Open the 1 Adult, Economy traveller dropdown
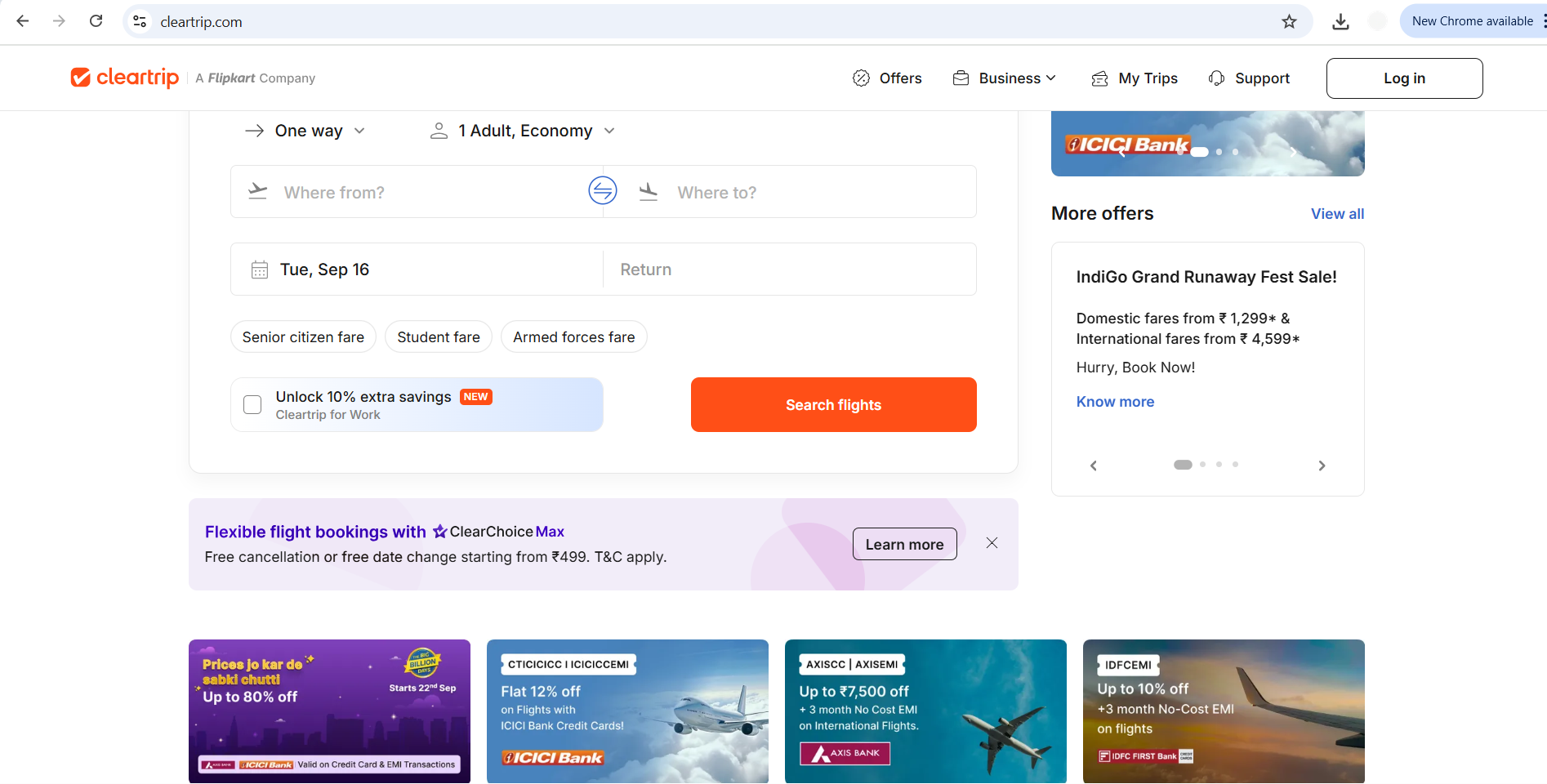 (523, 131)
